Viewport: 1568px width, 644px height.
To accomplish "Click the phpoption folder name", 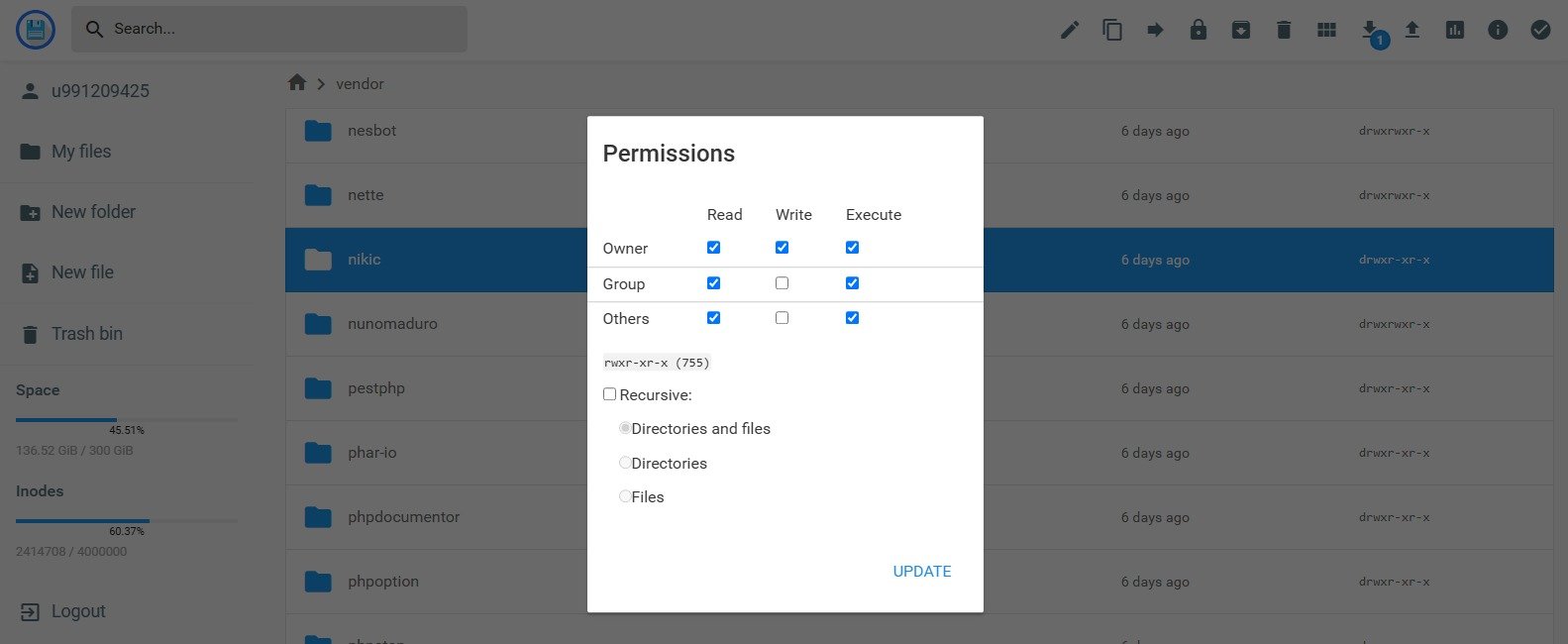I will pos(383,582).
